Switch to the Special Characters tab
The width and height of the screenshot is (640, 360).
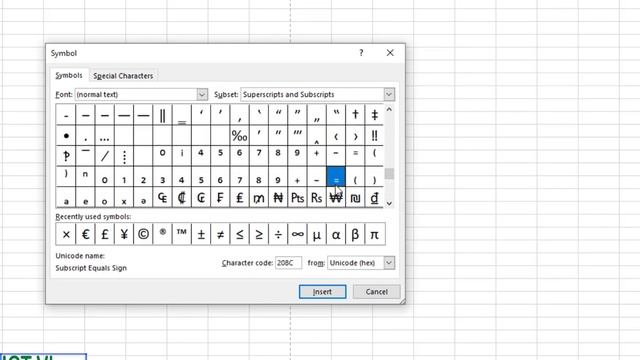click(x=123, y=76)
